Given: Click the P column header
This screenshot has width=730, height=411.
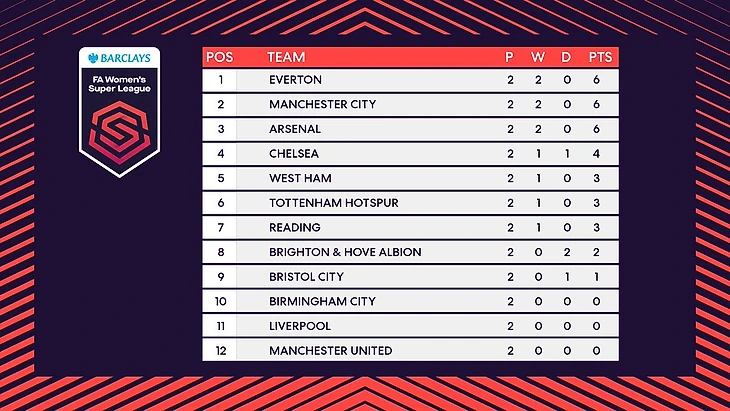Looking at the screenshot, I should pyautogui.click(x=509, y=57).
